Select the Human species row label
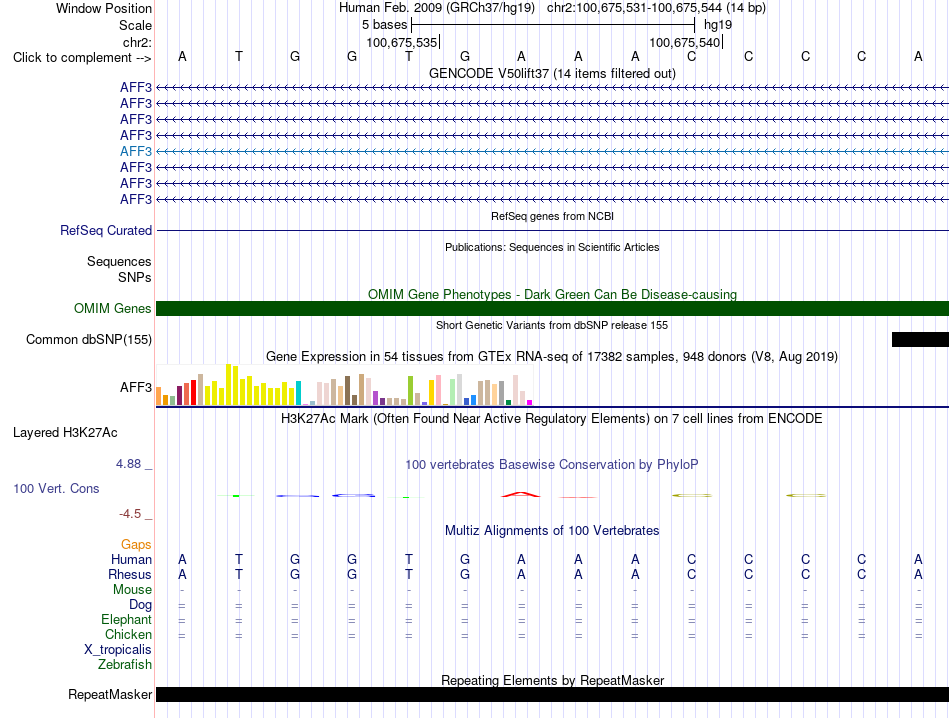Viewport: 950px width, 718px height. (x=131, y=559)
